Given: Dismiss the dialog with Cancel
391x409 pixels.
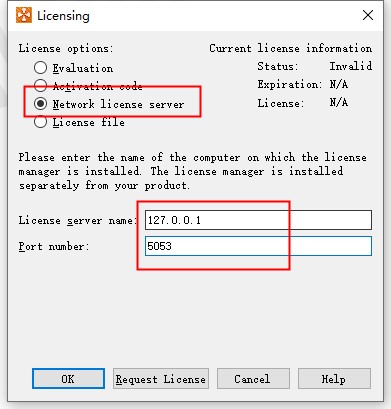Looking at the screenshot, I should (253, 379).
